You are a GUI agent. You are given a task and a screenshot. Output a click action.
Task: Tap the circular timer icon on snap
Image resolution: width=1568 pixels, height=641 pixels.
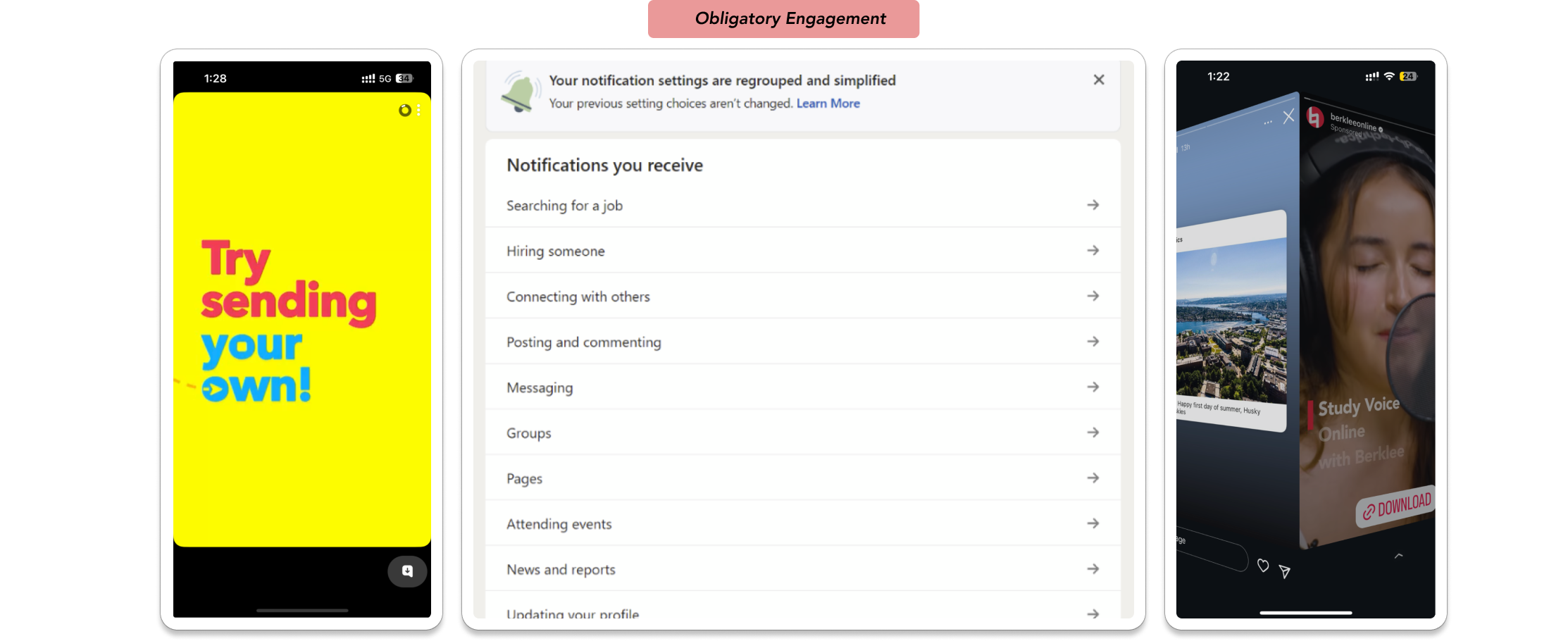click(x=404, y=110)
